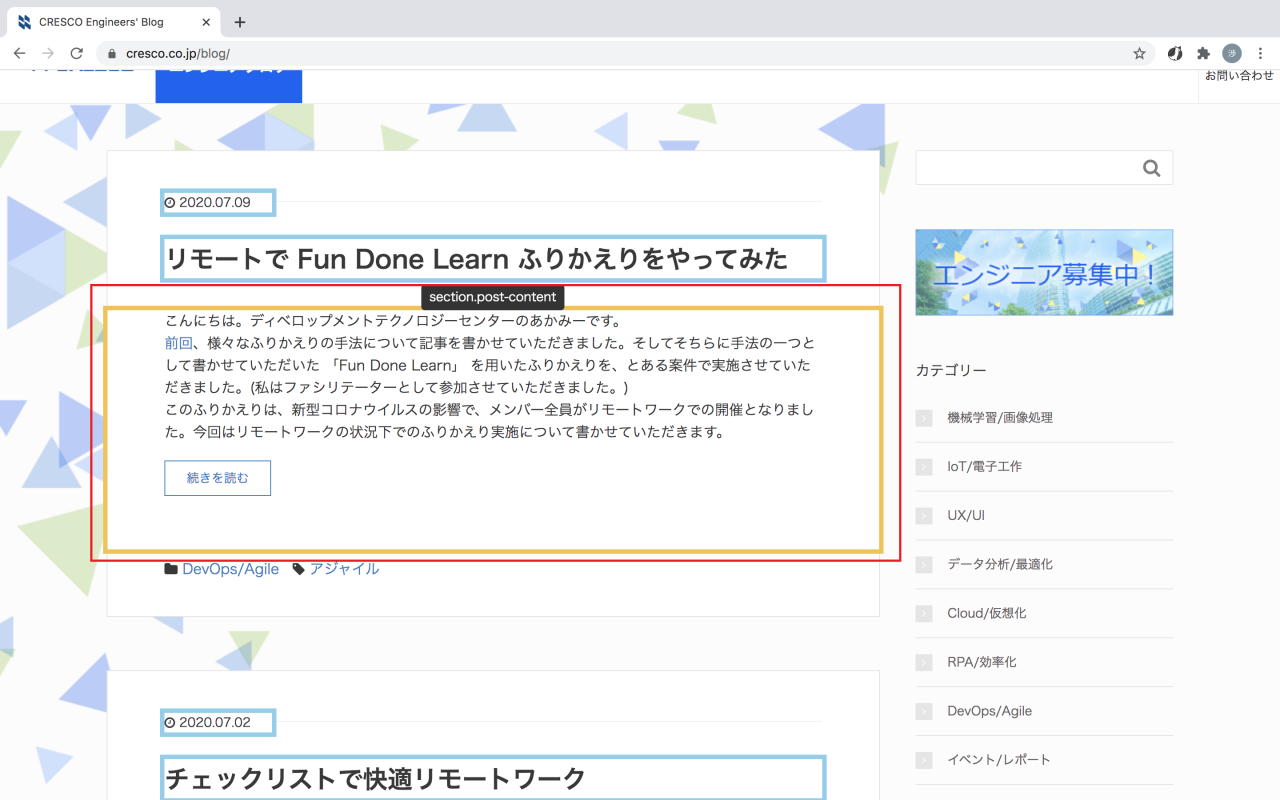Click the 続きを読む button
This screenshot has height=800, width=1280.
pyautogui.click(x=218, y=478)
